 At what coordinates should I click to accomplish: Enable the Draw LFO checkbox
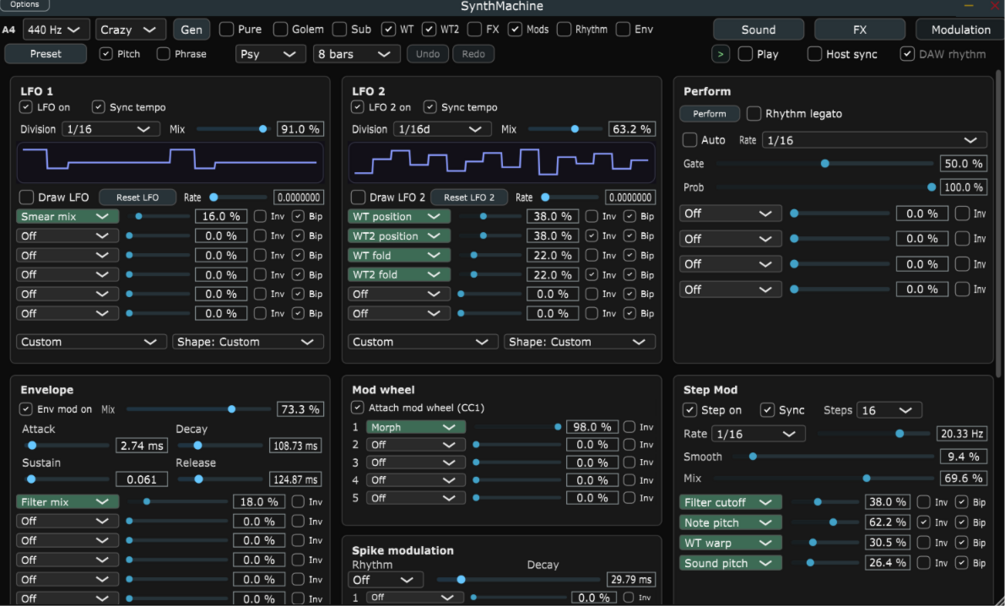click(x=26, y=197)
